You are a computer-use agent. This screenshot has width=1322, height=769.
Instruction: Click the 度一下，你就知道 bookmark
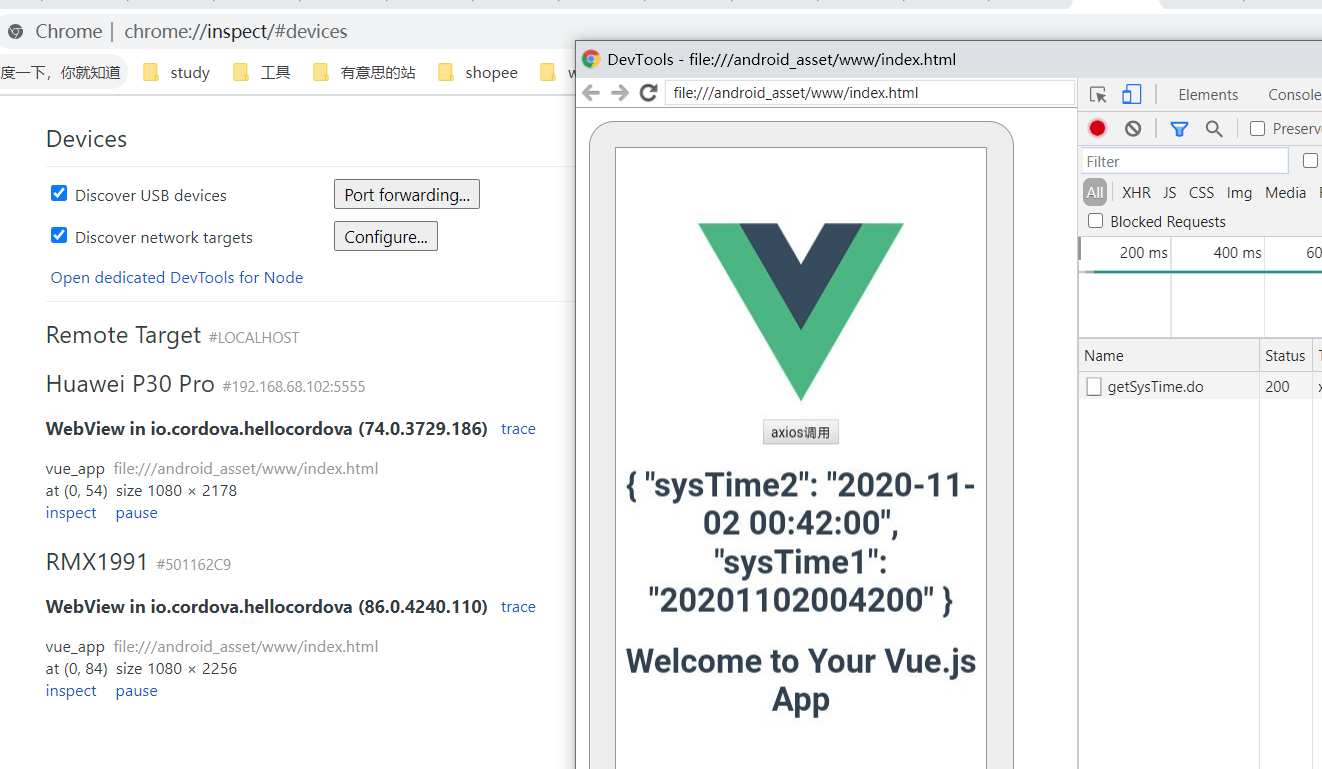point(60,72)
